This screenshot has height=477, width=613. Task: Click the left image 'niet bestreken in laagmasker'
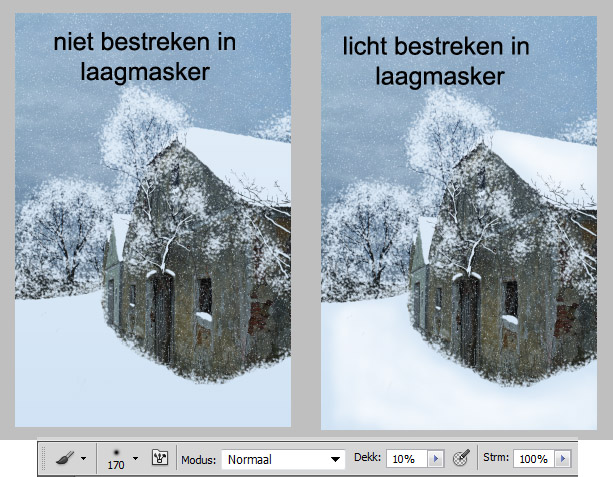[153, 220]
